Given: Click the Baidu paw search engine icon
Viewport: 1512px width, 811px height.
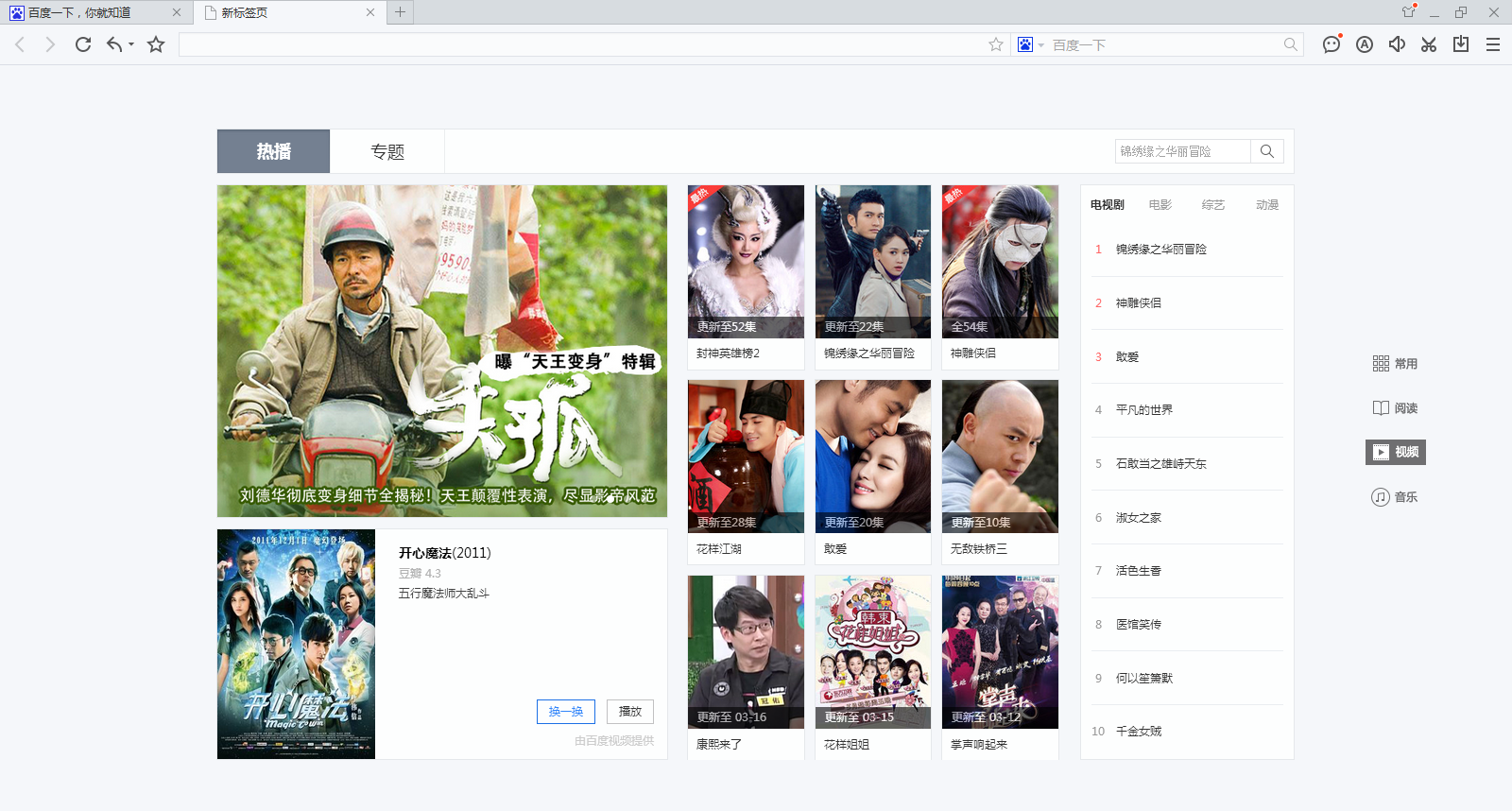Looking at the screenshot, I should 1025,44.
